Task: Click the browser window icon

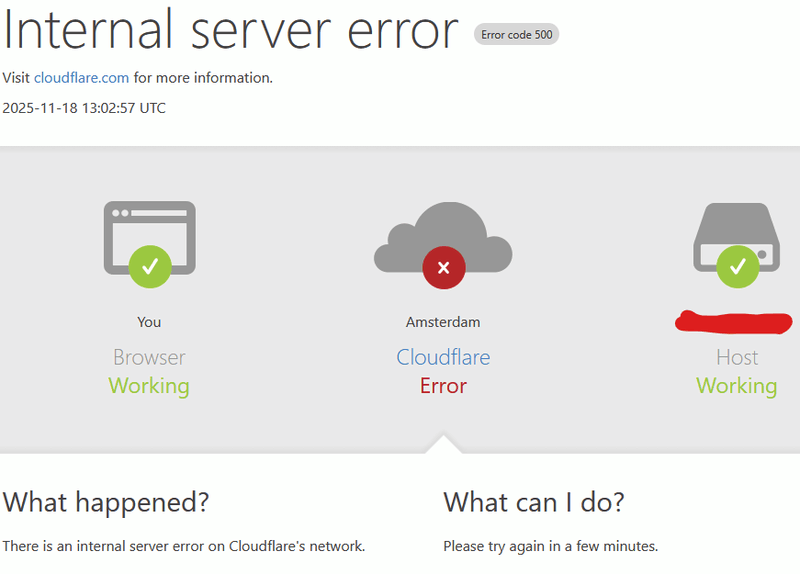Action: (149, 238)
